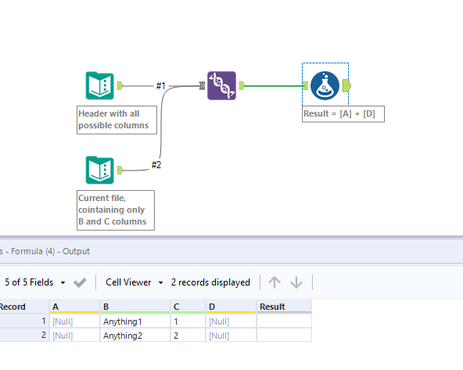Click the Union tool's input anchor

tap(202, 86)
